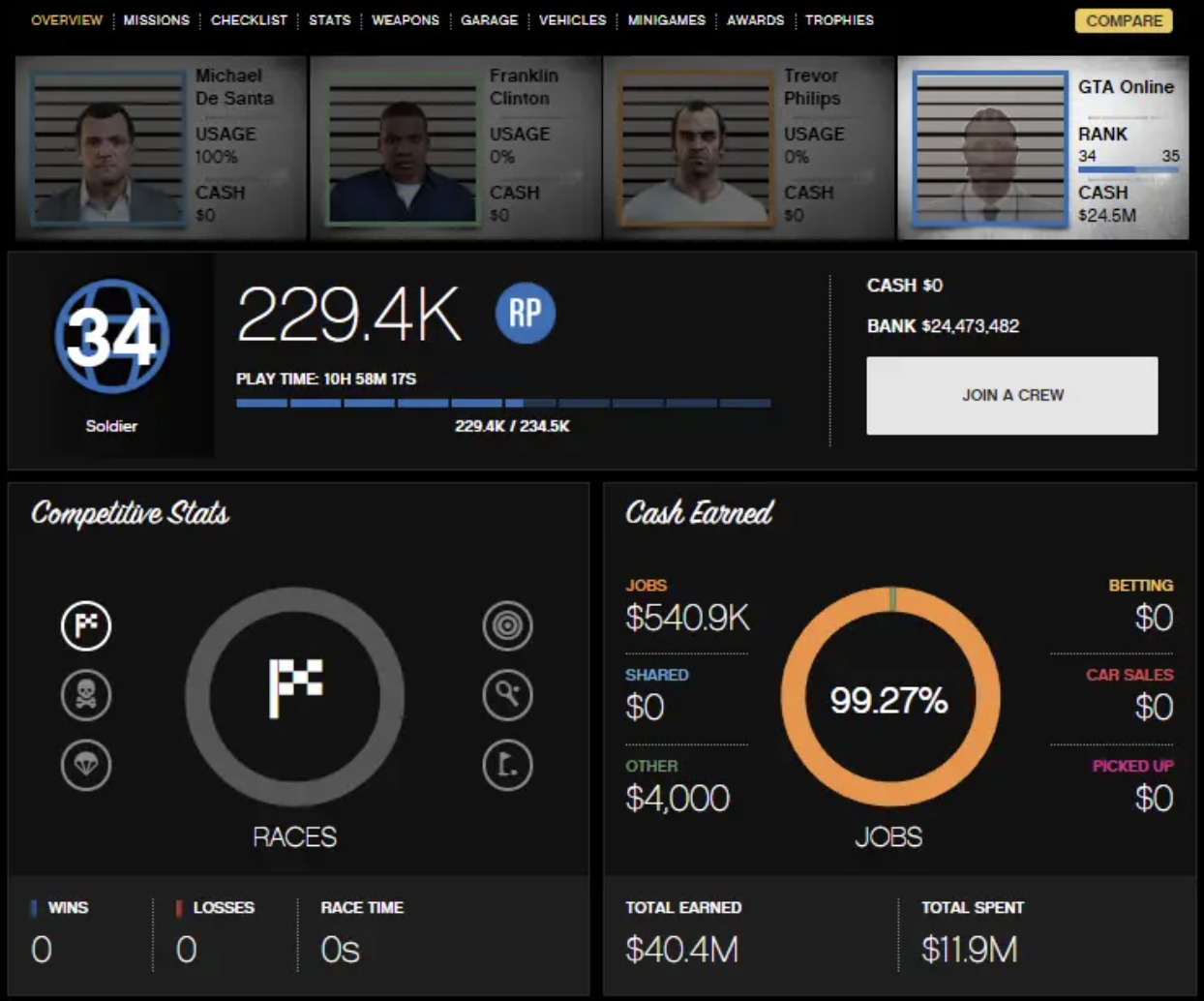The height and width of the screenshot is (1001, 1204).
Task: Go to the Awards tab
Action: point(755,19)
